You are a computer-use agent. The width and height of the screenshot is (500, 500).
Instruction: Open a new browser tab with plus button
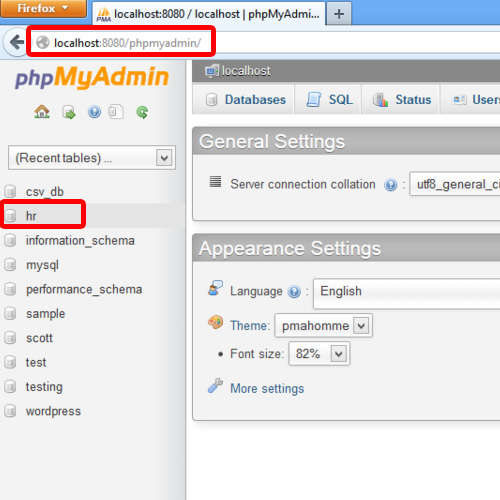click(x=339, y=14)
